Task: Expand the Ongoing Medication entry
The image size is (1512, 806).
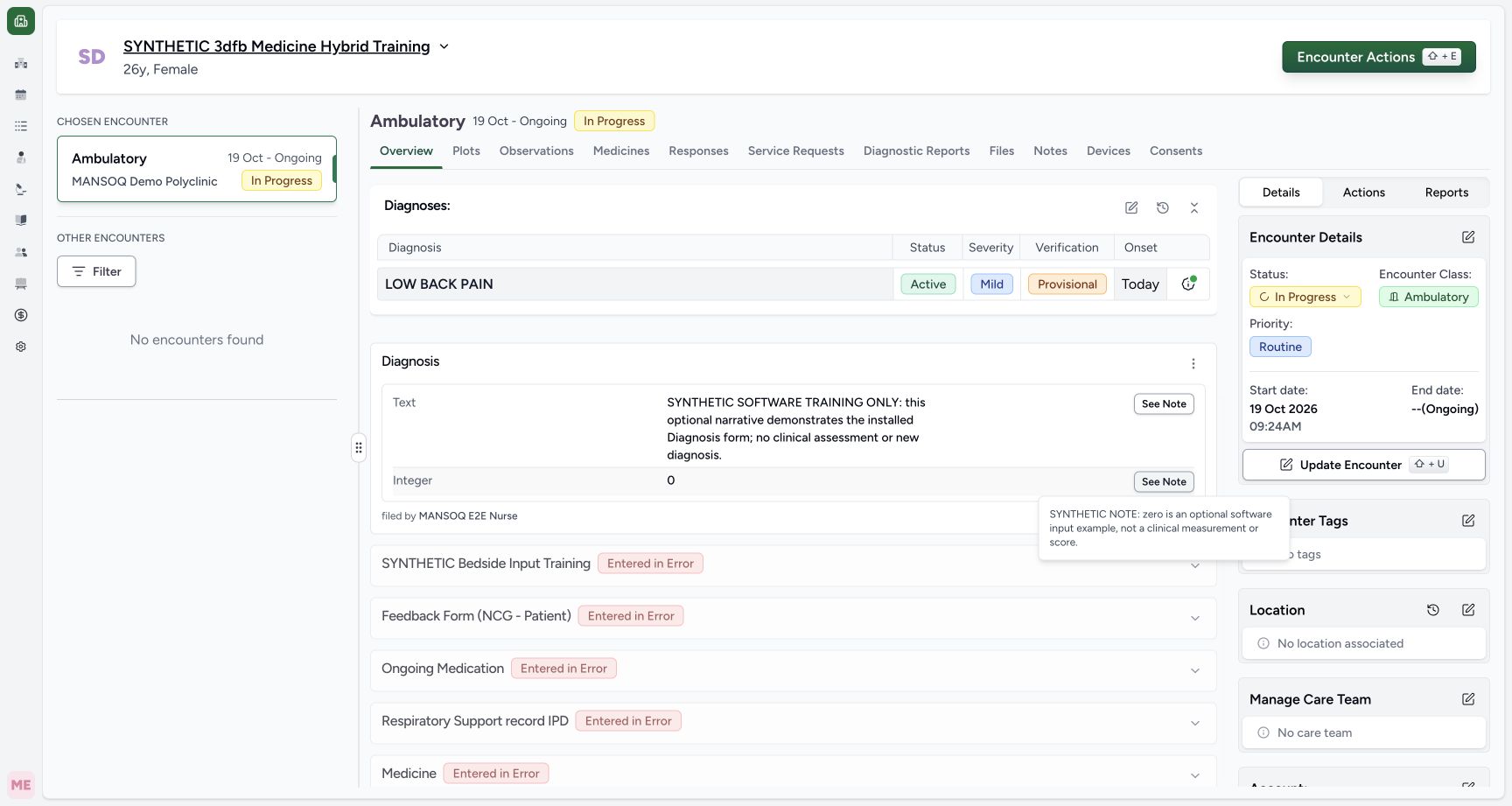Action: (1195, 670)
